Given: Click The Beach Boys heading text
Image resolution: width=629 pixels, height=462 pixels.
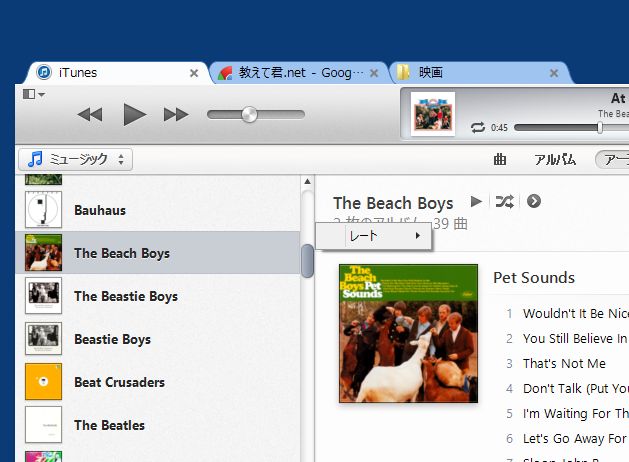Looking at the screenshot, I should [393, 203].
